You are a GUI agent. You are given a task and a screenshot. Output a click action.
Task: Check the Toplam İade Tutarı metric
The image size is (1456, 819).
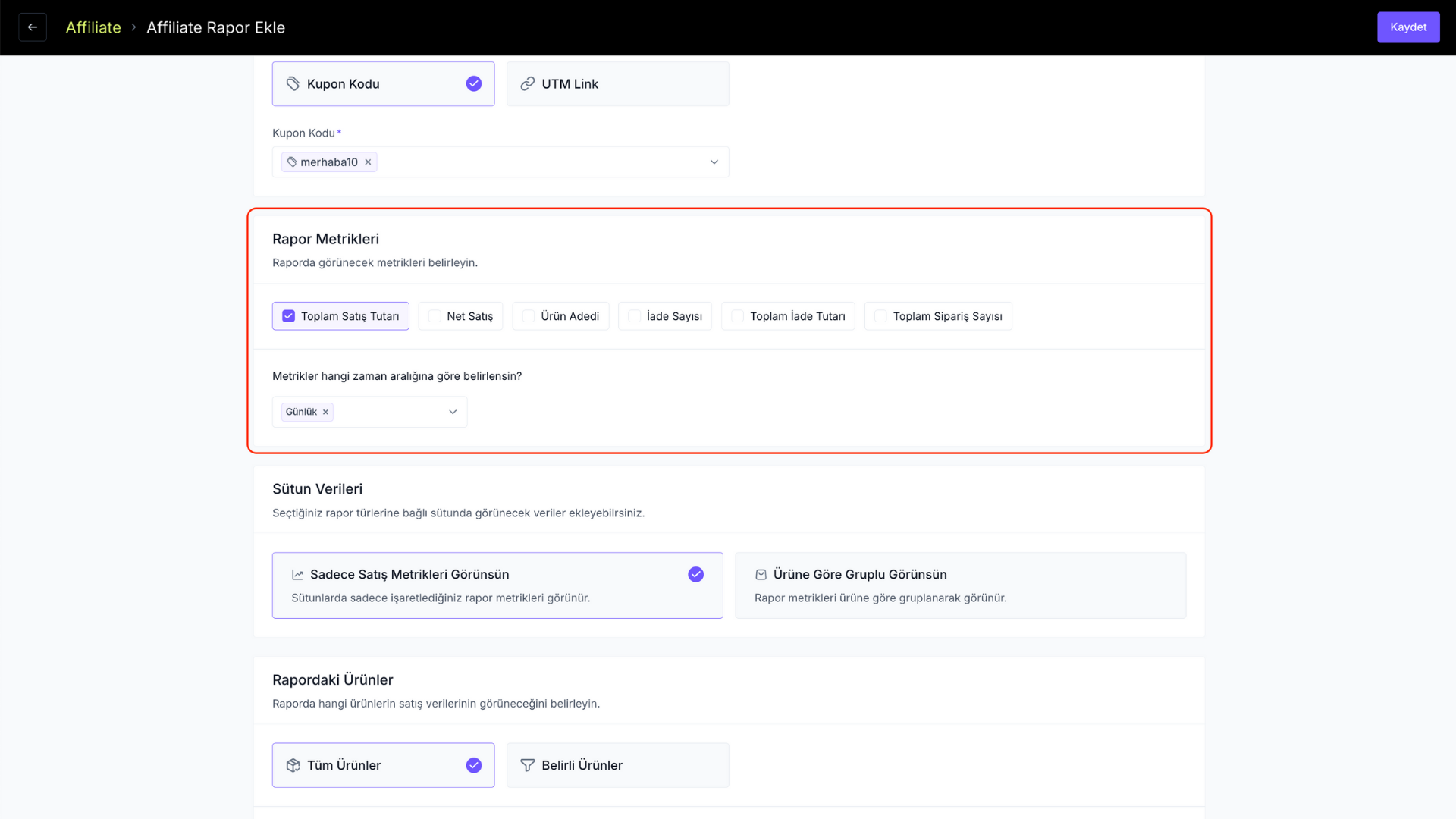coord(737,316)
